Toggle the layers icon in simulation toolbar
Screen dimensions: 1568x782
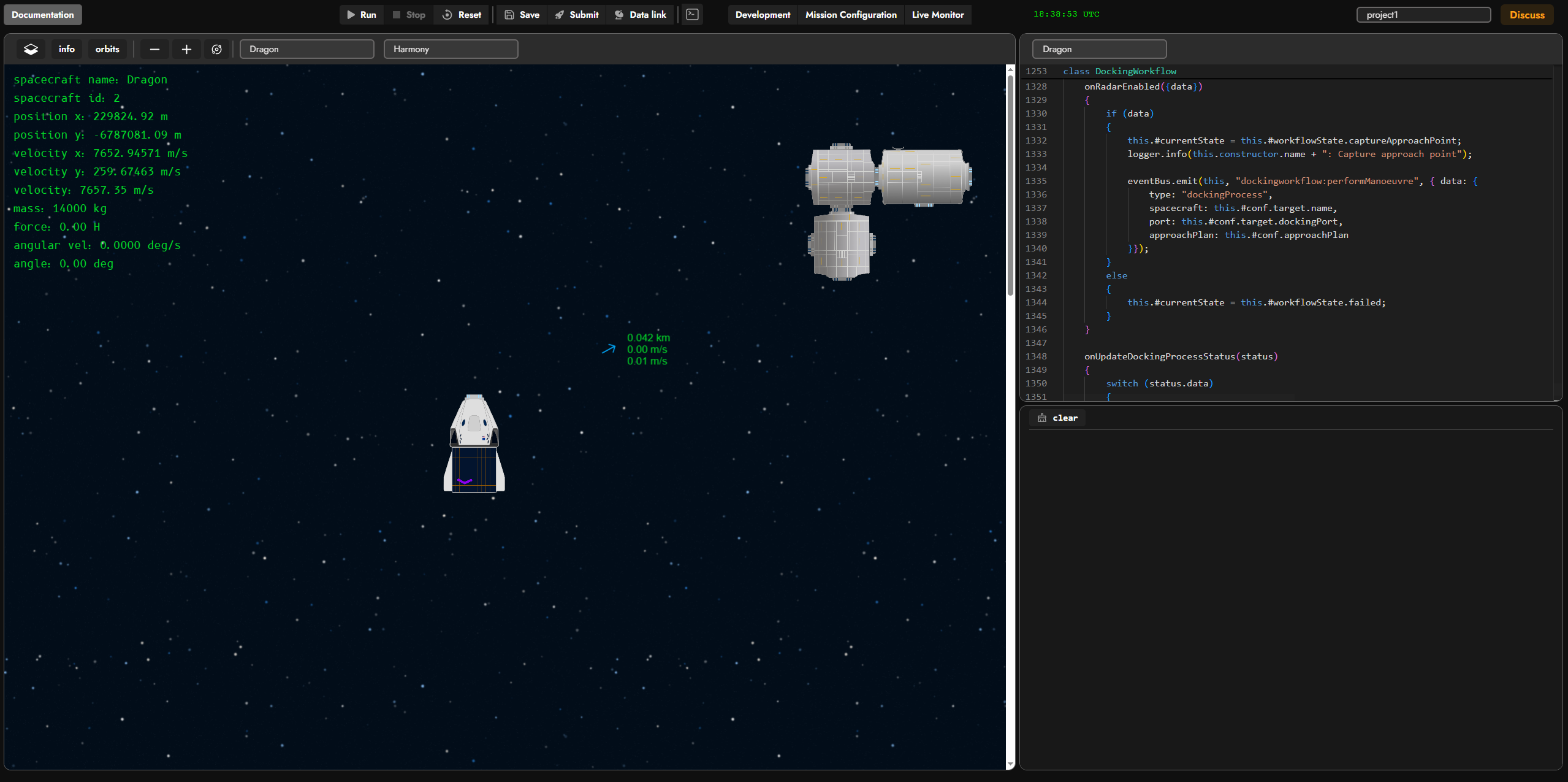coord(31,49)
